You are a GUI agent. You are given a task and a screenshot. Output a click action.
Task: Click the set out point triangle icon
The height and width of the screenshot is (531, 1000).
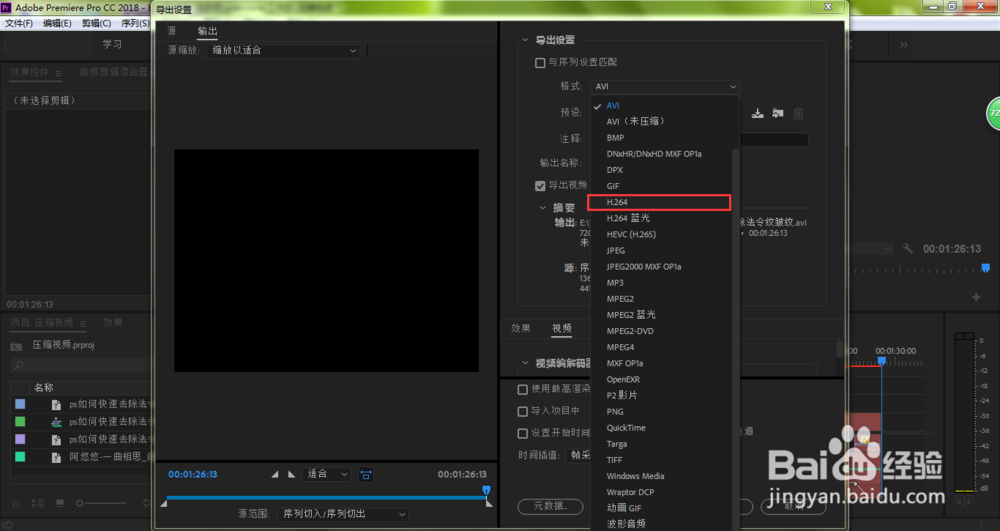[x=291, y=474]
